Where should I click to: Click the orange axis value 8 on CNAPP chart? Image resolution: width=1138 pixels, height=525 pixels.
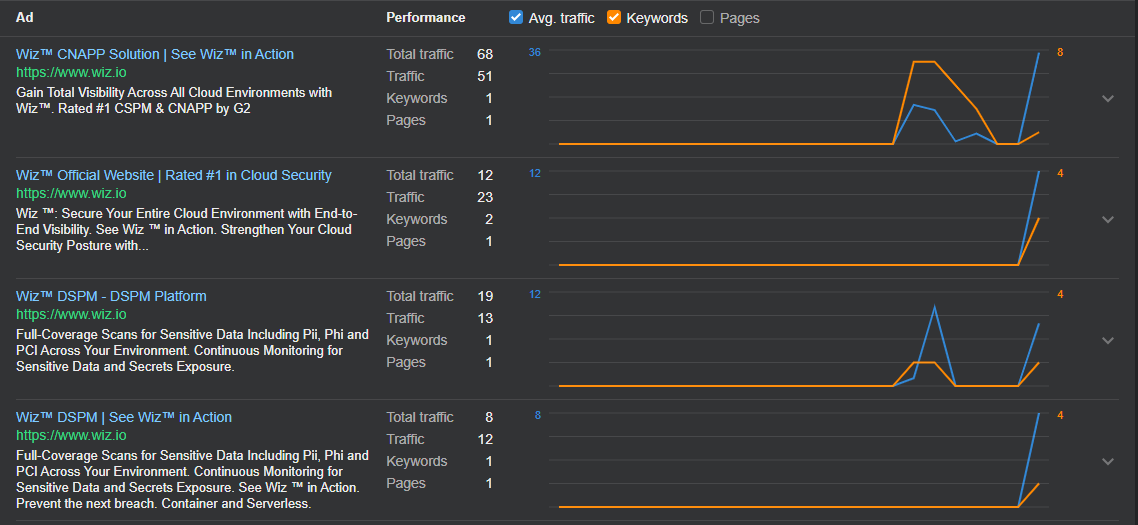click(1060, 52)
